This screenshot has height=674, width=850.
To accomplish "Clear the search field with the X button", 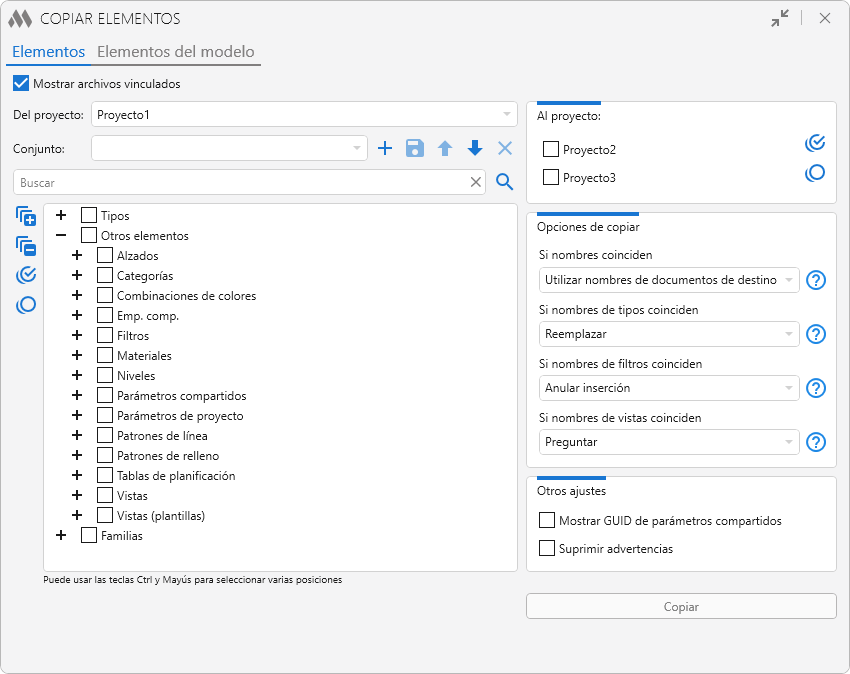I will (x=477, y=182).
